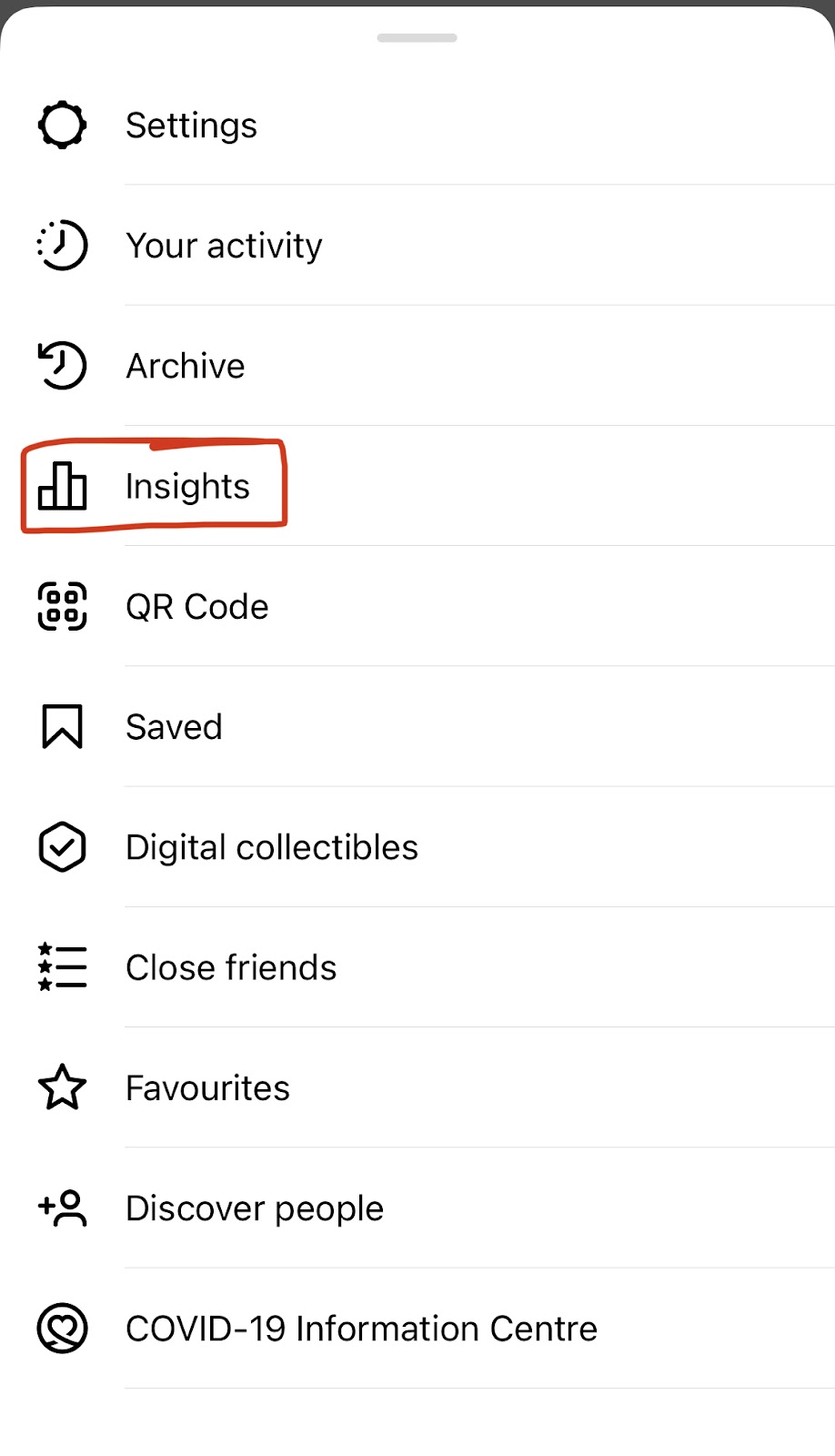Tap the Insights bar chart icon

(62, 486)
